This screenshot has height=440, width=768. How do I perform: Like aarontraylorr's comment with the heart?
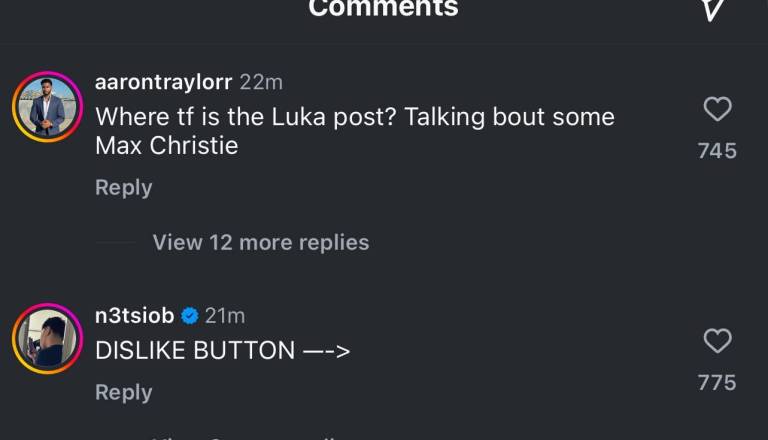click(x=717, y=109)
